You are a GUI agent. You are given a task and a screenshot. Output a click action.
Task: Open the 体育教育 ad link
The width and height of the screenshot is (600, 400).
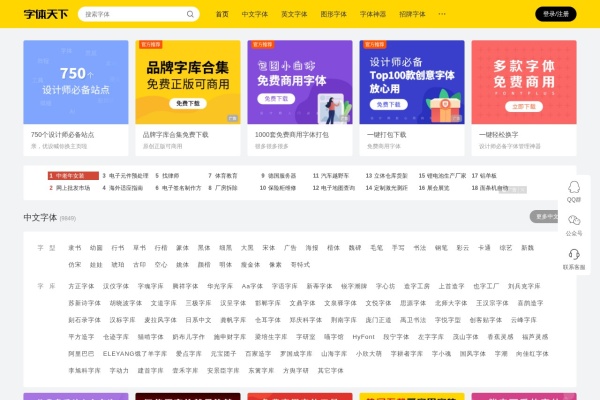point(226,176)
